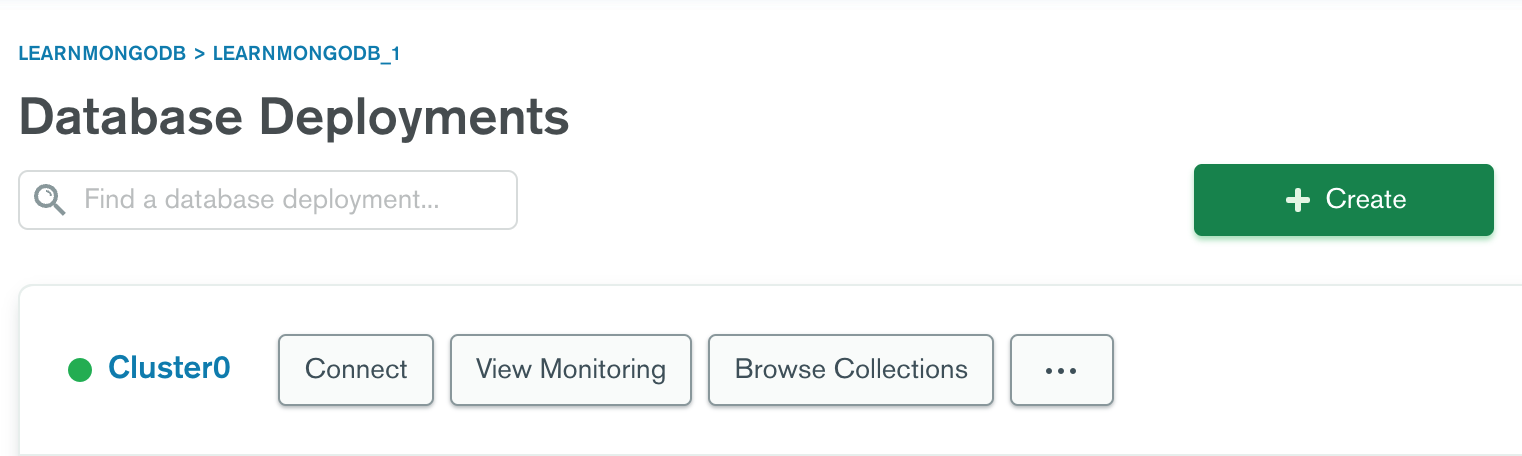The image size is (1522, 456).
Task: Open View Monitoring for Cluster0
Action: (x=571, y=370)
